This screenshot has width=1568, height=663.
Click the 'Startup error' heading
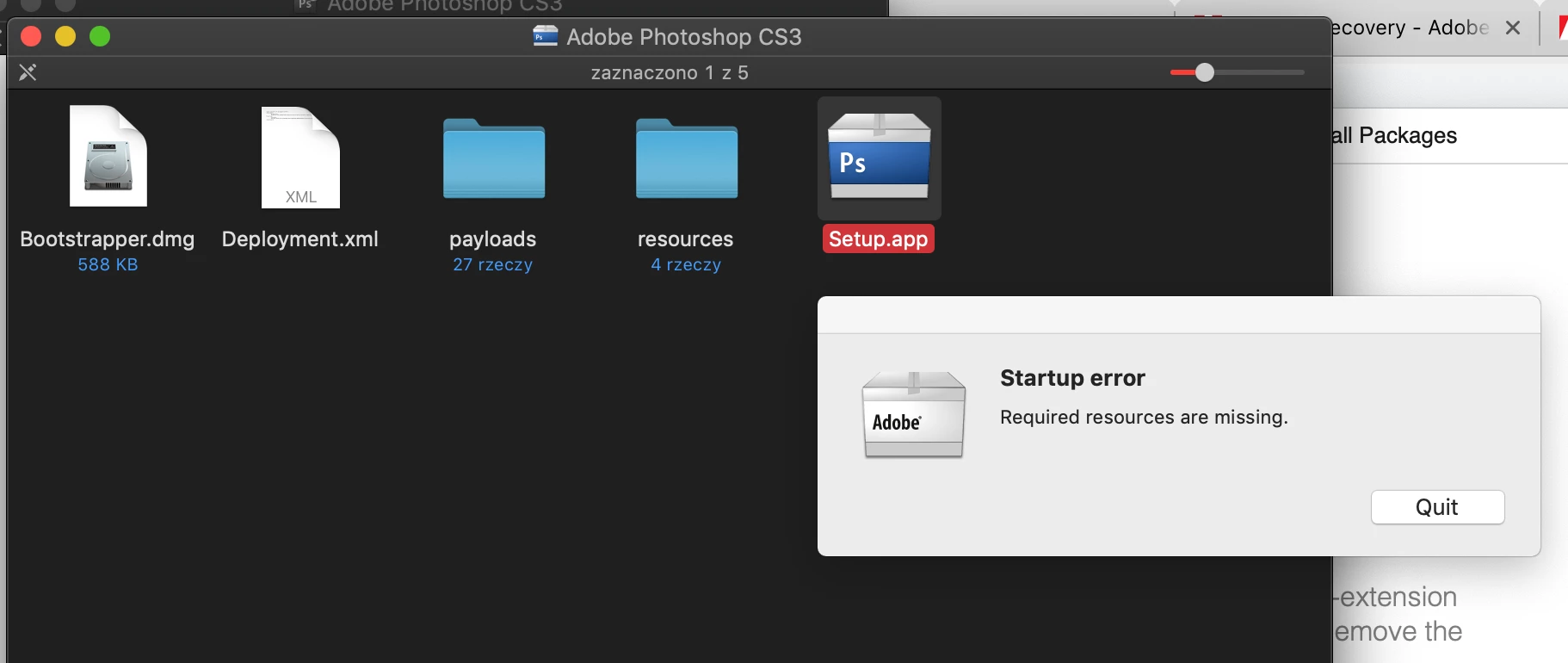click(1072, 378)
